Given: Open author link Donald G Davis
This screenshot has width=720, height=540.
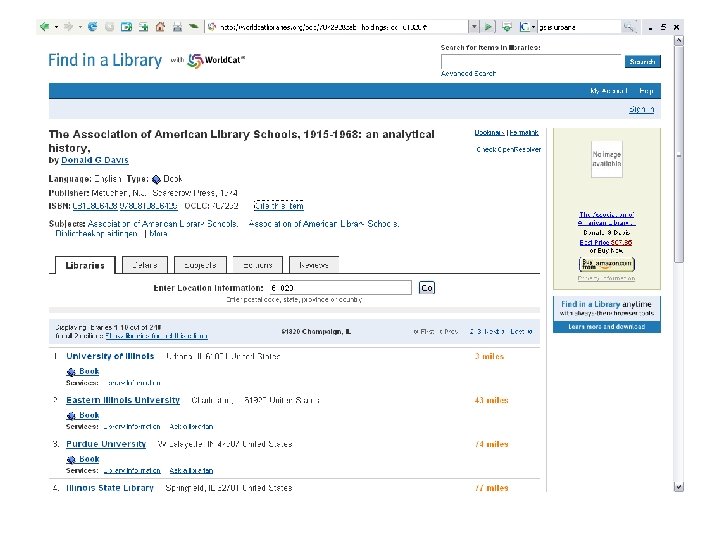Looking at the screenshot, I should coord(95,160).
